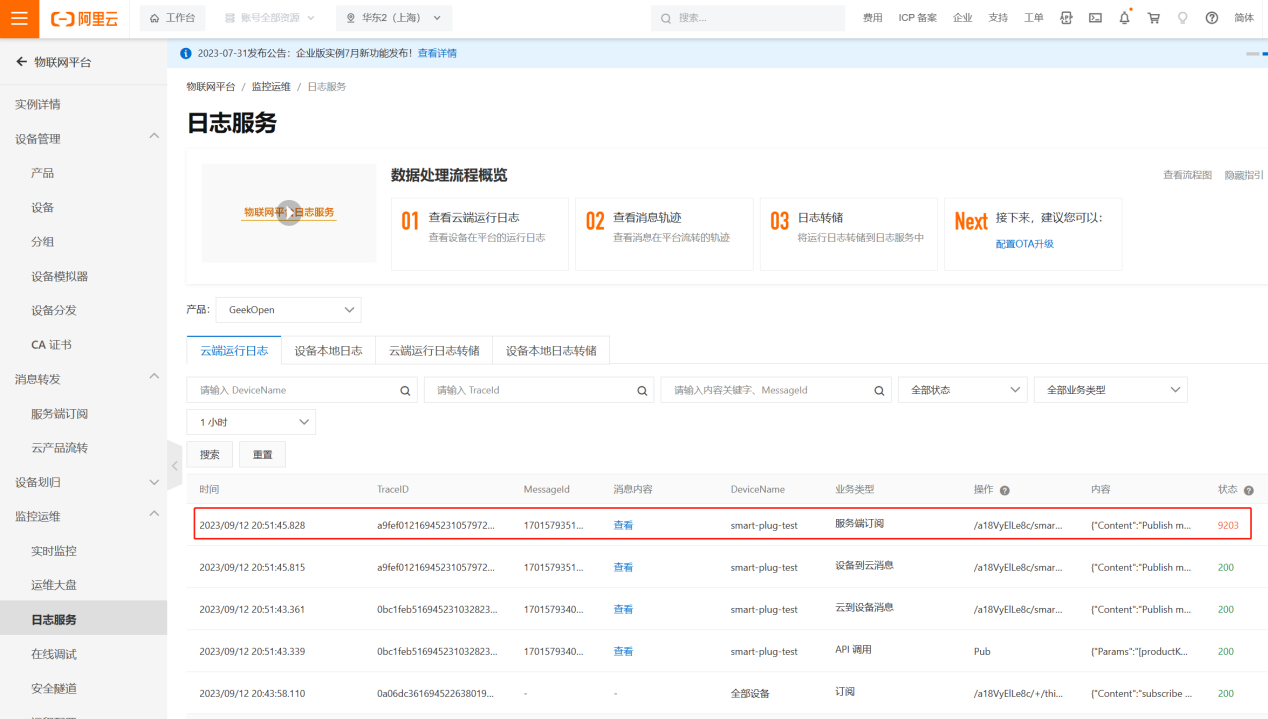Collapse the 设备管理 sidebar section
Screen dimensions: 1268x719
[x=154, y=136]
